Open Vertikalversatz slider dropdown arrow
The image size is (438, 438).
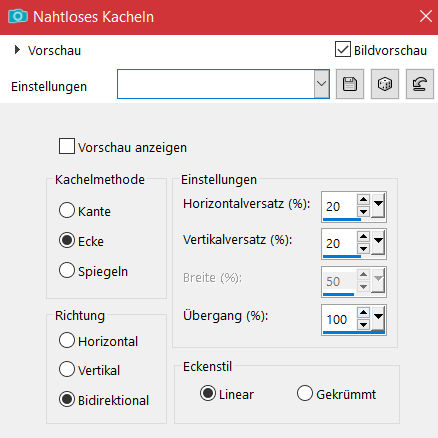click(x=378, y=242)
